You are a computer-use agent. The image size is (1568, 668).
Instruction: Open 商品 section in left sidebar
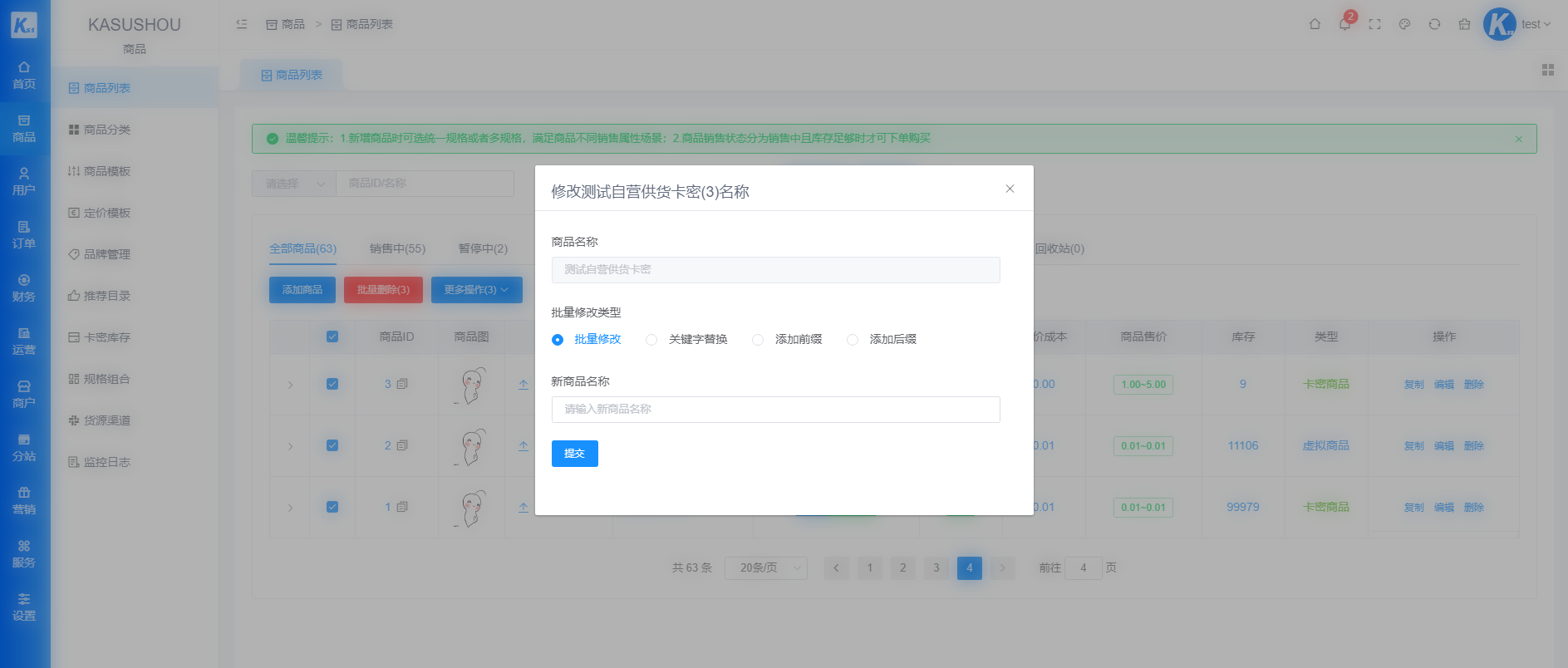pyautogui.click(x=24, y=129)
